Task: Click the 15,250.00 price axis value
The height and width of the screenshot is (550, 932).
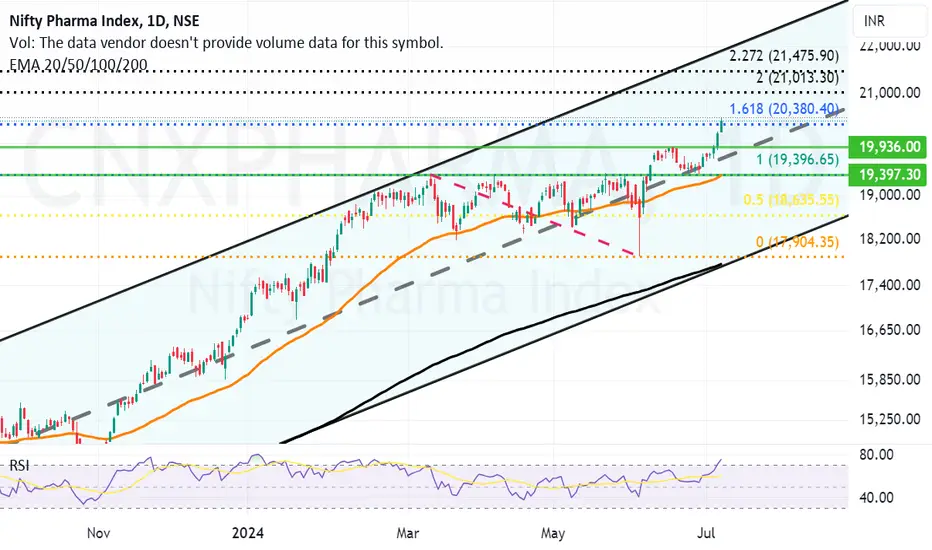Action: [890, 419]
